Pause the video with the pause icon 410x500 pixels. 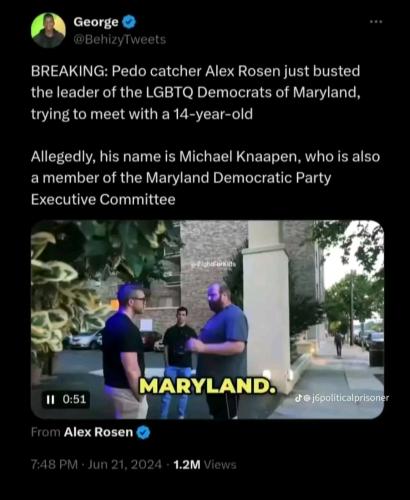pyautogui.click(x=50, y=399)
